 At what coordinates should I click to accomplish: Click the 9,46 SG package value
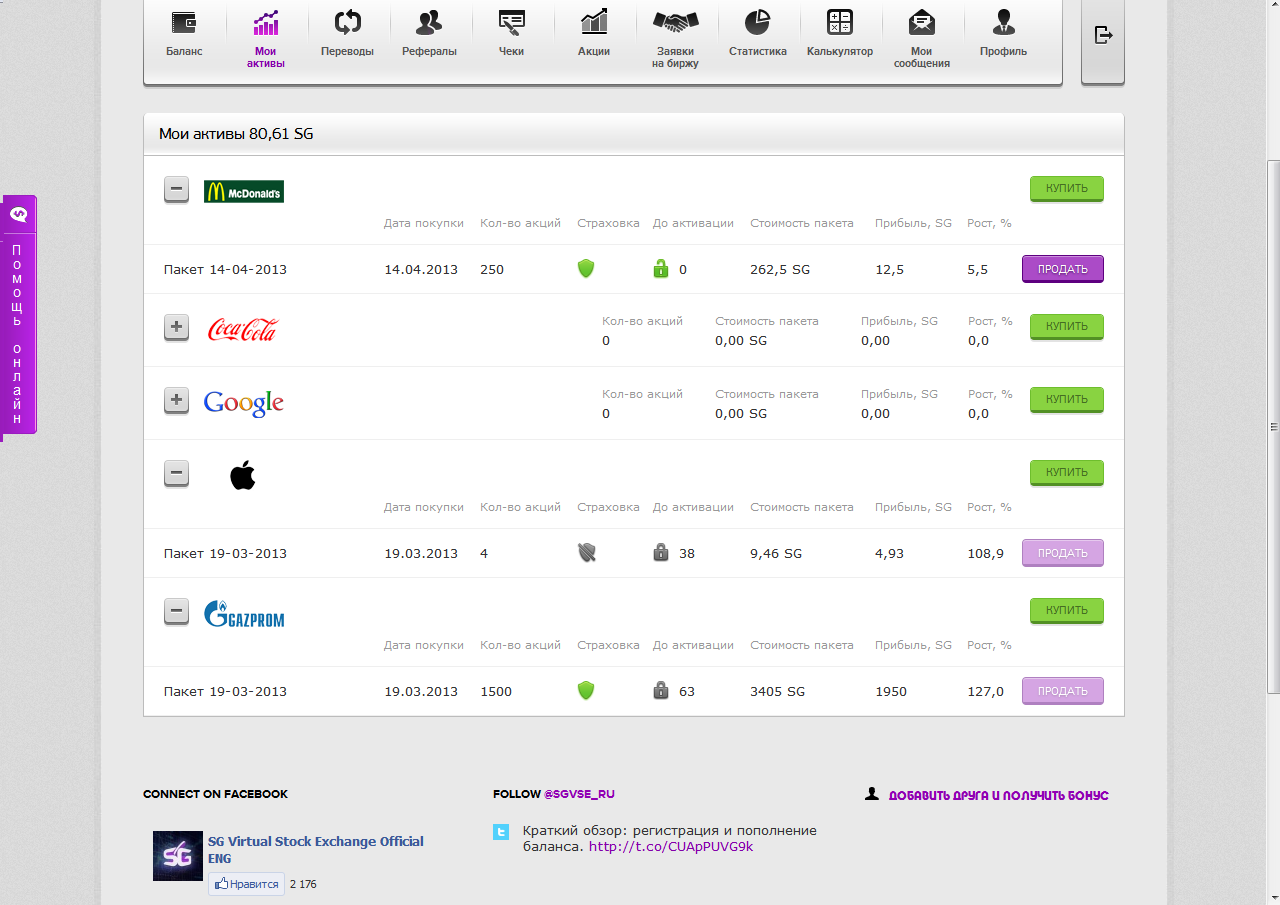pyautogui.click(x=776, y=553)
